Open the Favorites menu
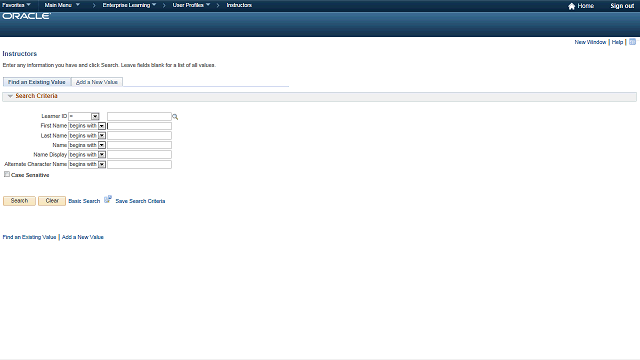The width and height of the screenshot is (640, 360). (x=16, y=5)
